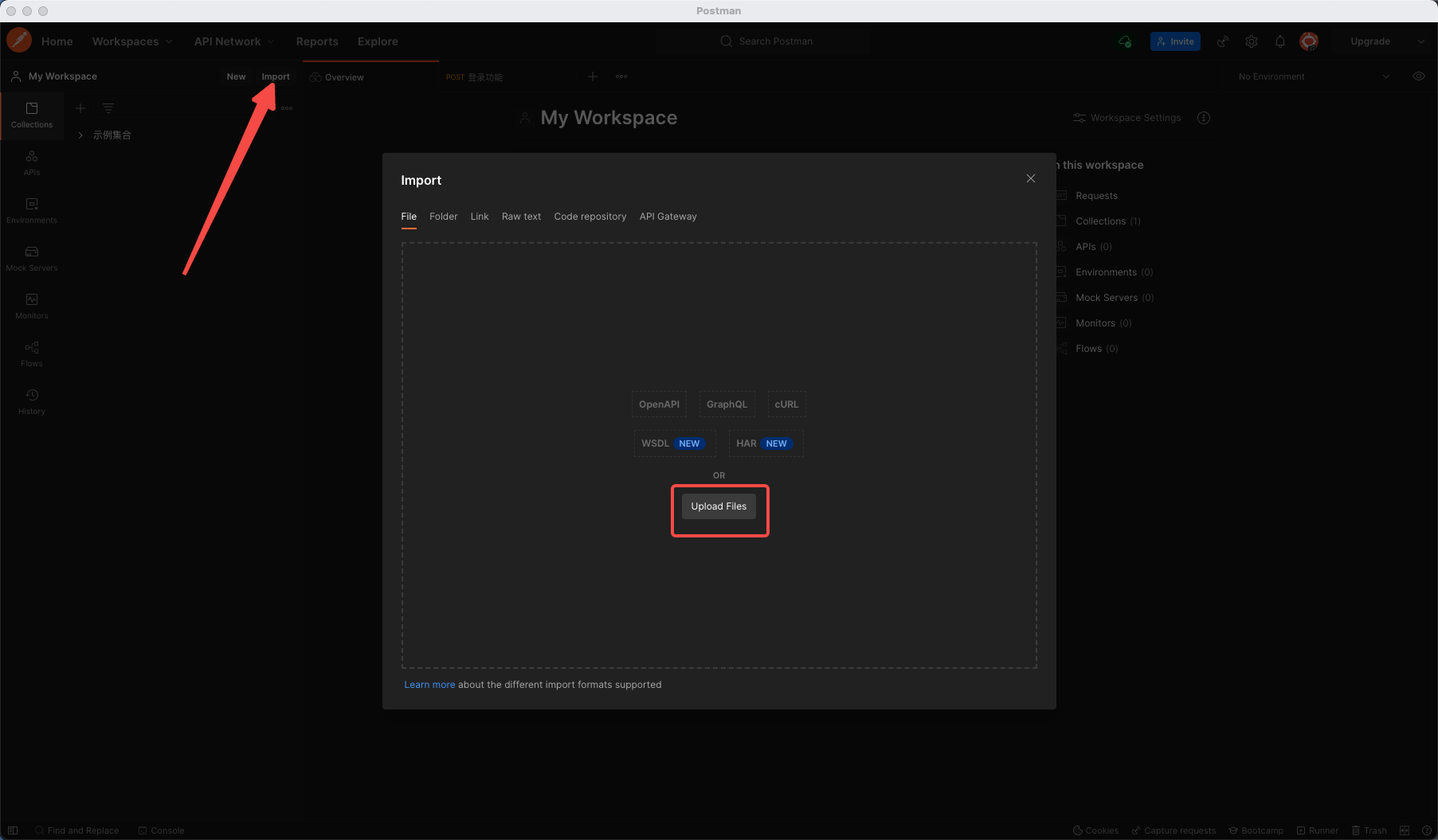Open the Upgrade dropdown arrow
Image resolution: width=1438 pixels, height=840 pixels.
[1420, 41]
